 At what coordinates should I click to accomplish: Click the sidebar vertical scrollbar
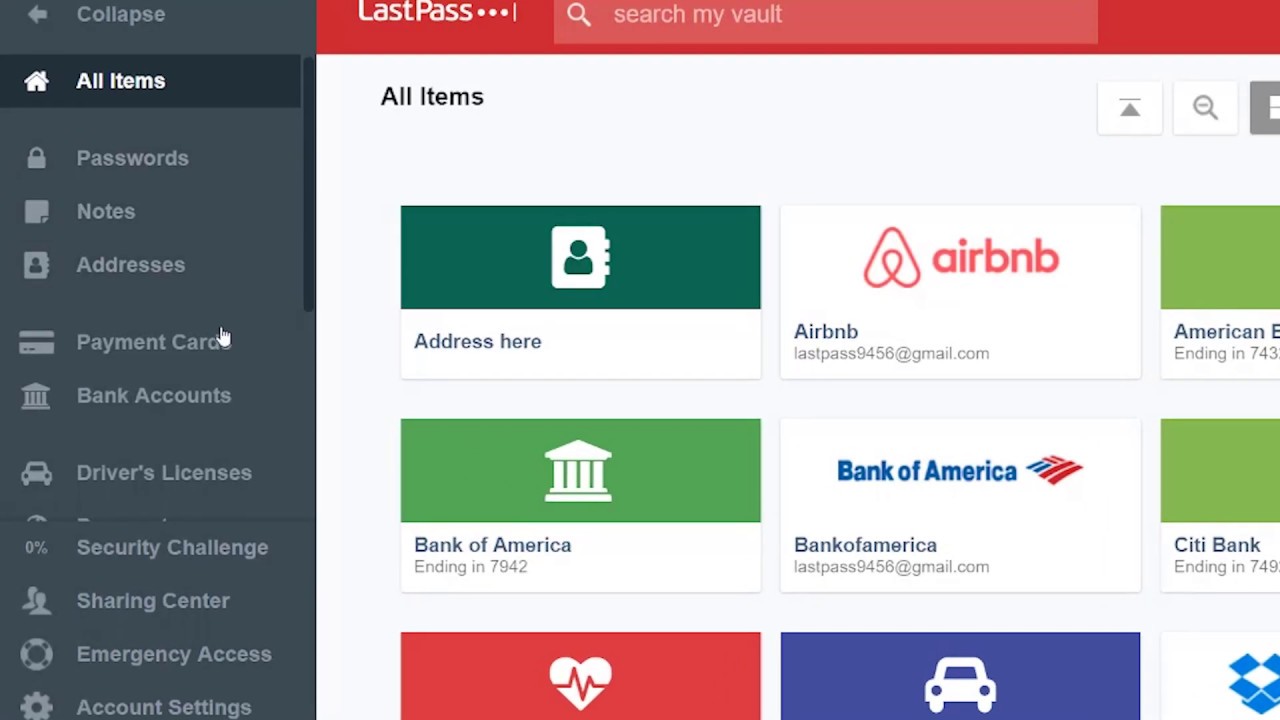[x=309, y=185]
